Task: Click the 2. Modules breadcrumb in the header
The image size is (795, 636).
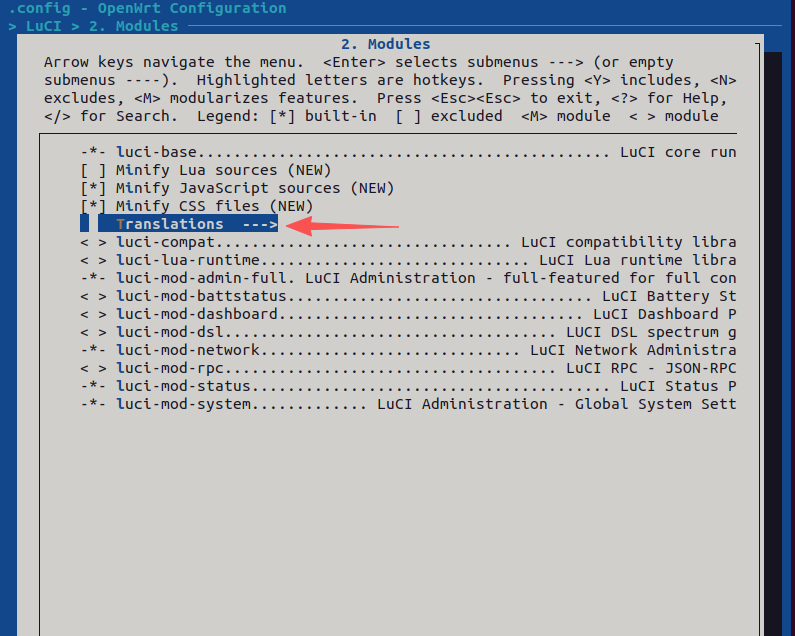Action: point(134,26)
